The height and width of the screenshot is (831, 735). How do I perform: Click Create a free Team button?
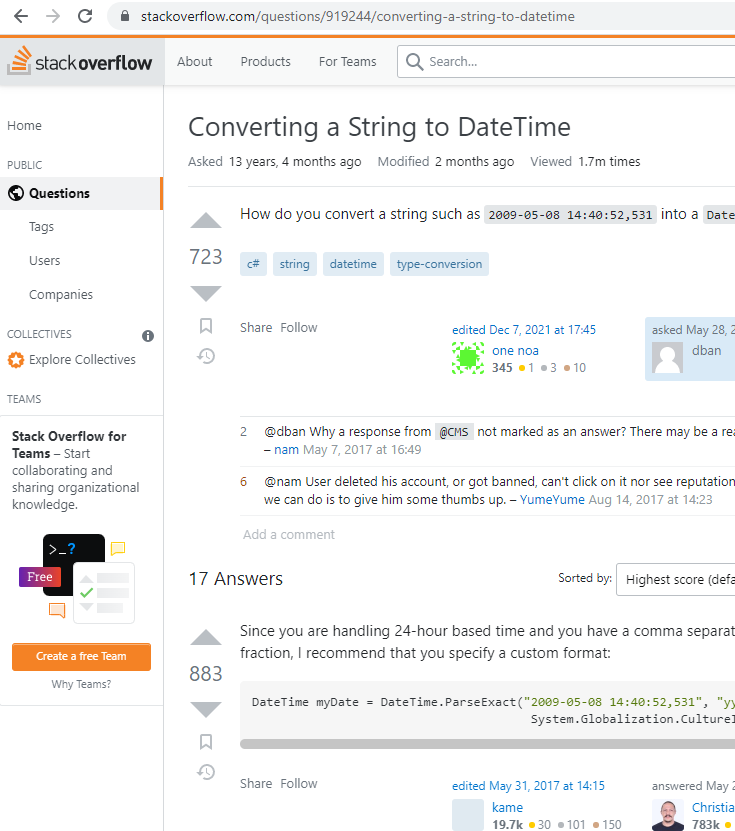tap(81, 657)
